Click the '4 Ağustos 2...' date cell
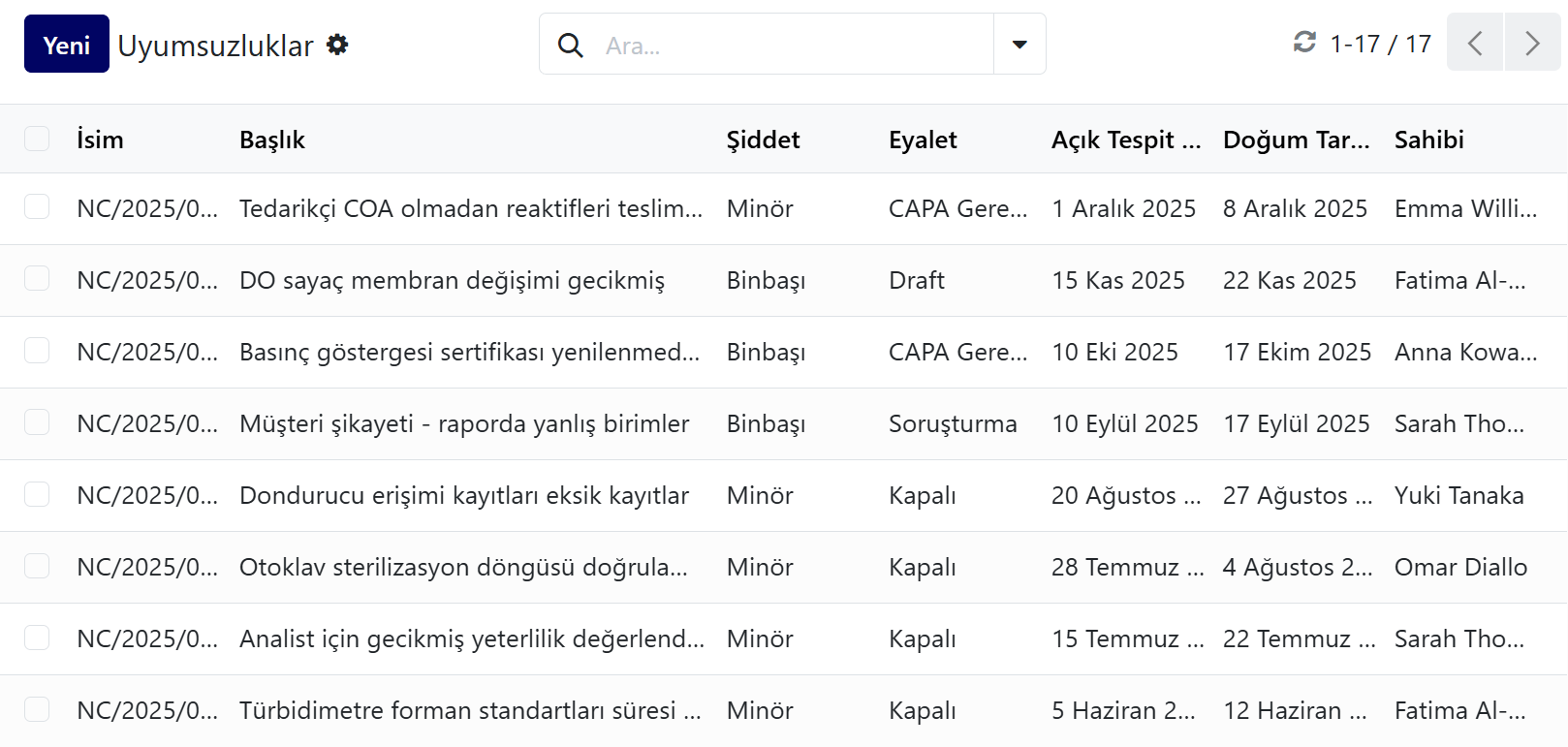 click(1298, 567)
